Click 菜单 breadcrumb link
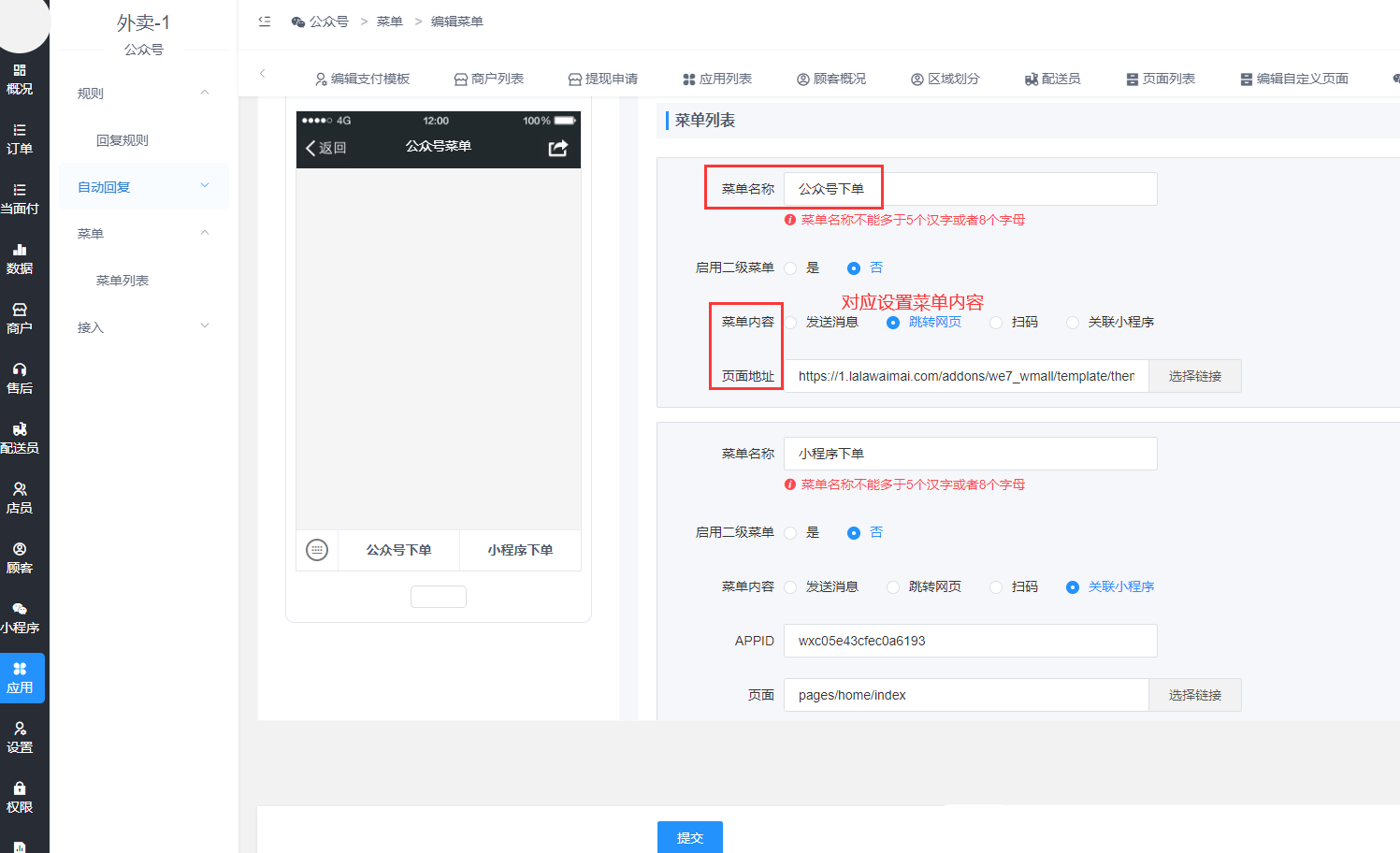This screenshot has height=853, width=1400. tap(390, 22)
